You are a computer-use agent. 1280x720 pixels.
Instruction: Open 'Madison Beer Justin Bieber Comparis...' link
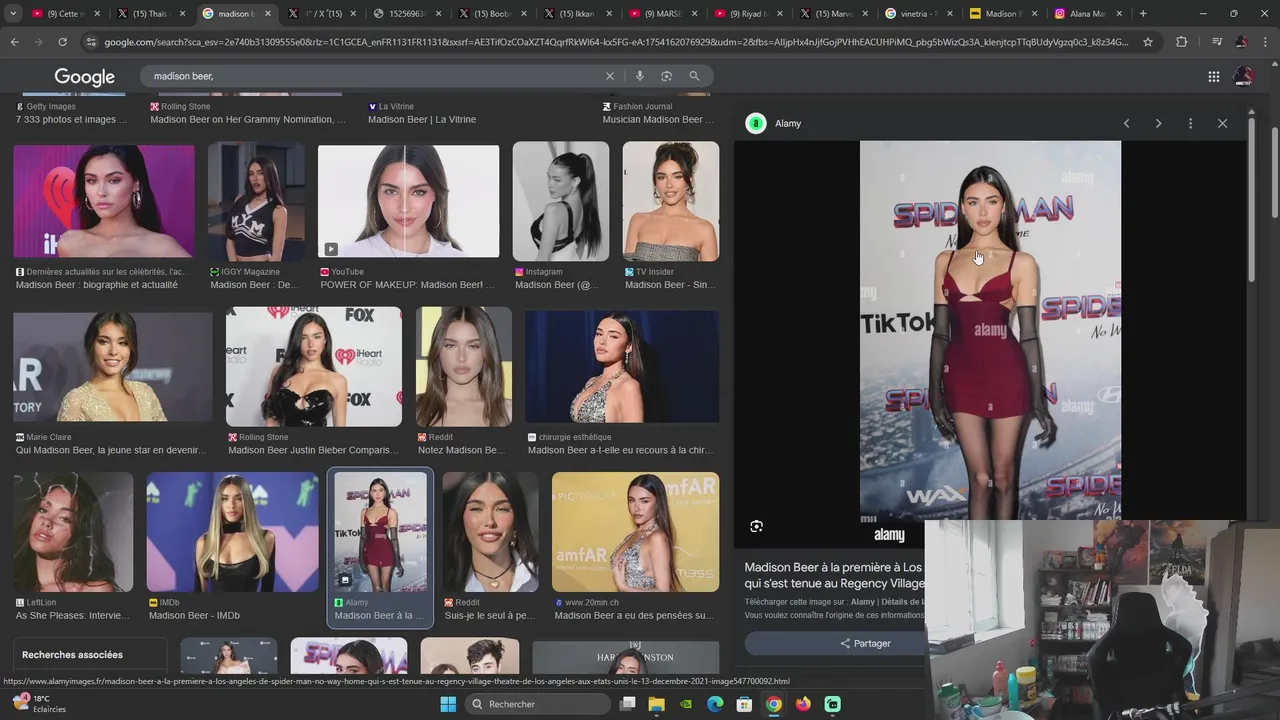(x=315, y=450)
